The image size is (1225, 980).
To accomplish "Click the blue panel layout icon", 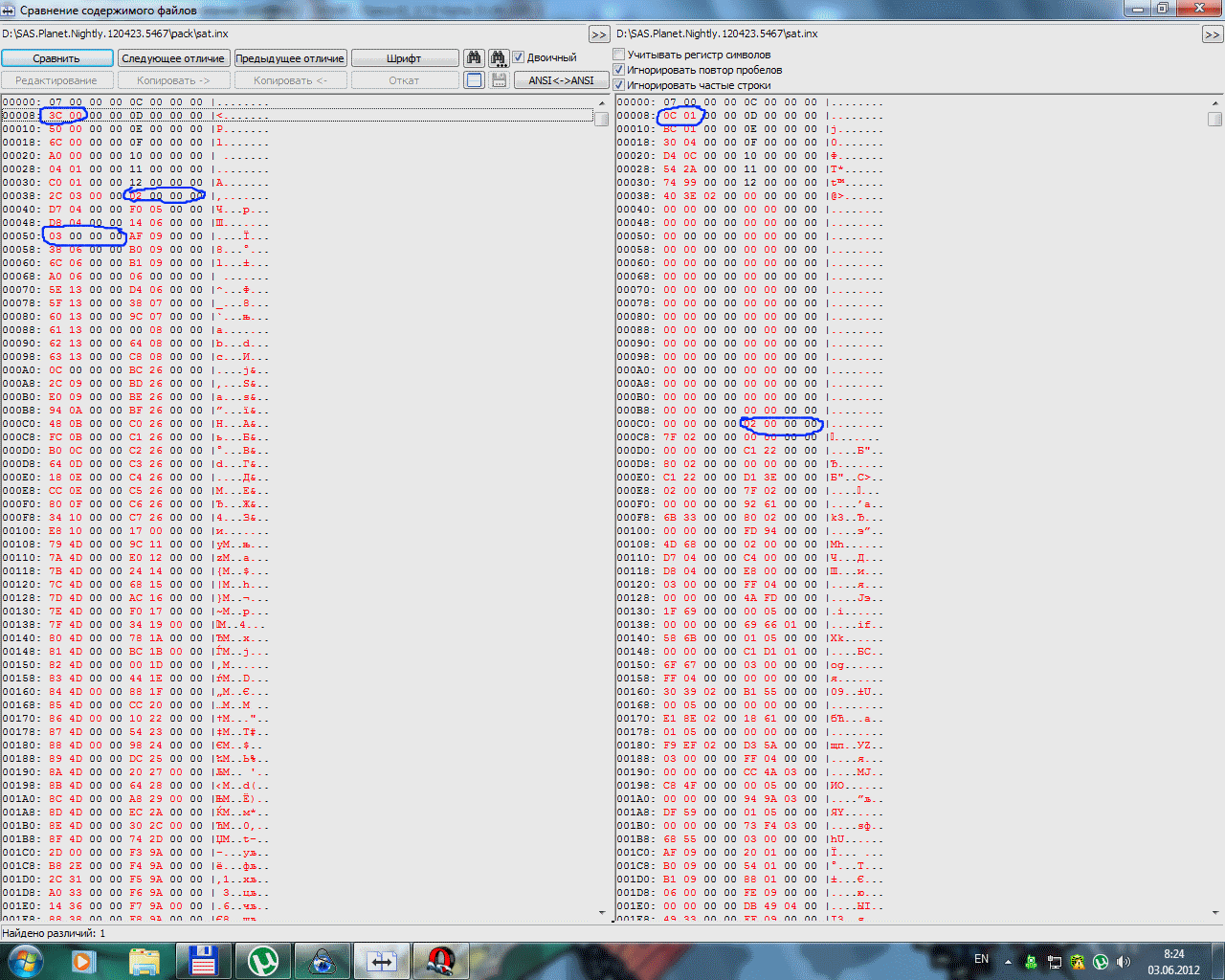I will [x=474, y=80].
